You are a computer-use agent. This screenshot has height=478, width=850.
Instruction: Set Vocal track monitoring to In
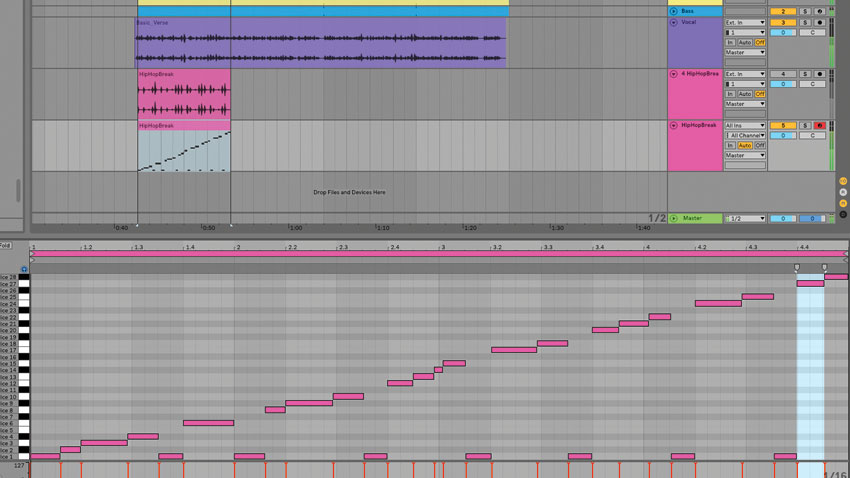coord(730,42)
